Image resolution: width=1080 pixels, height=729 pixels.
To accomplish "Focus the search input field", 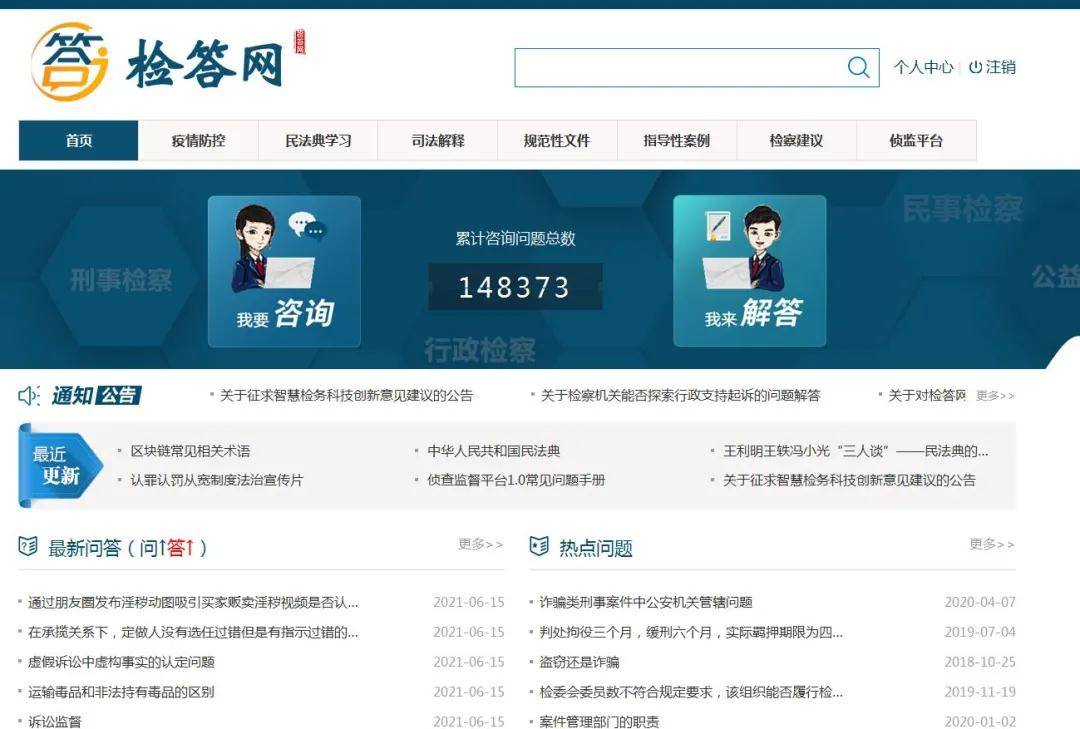I will point(680,67).
